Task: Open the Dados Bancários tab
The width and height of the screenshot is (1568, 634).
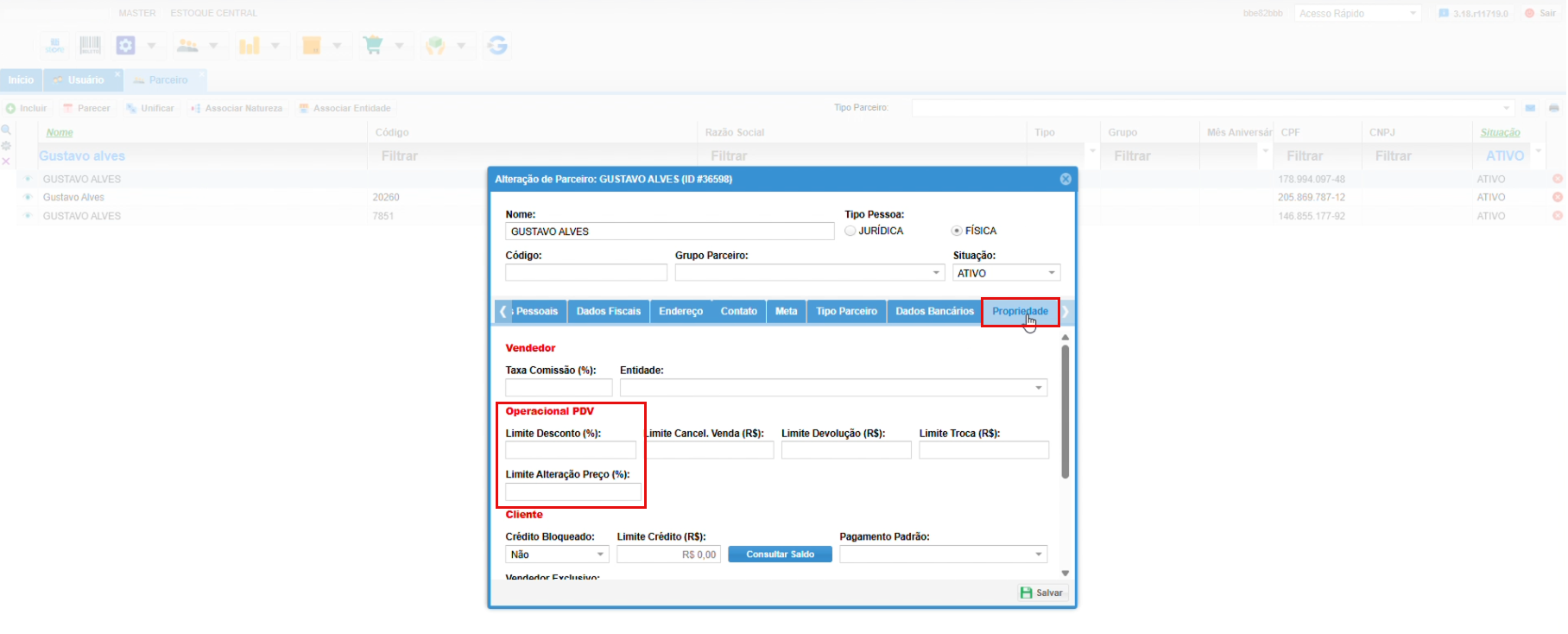Action: pos(934,311)
